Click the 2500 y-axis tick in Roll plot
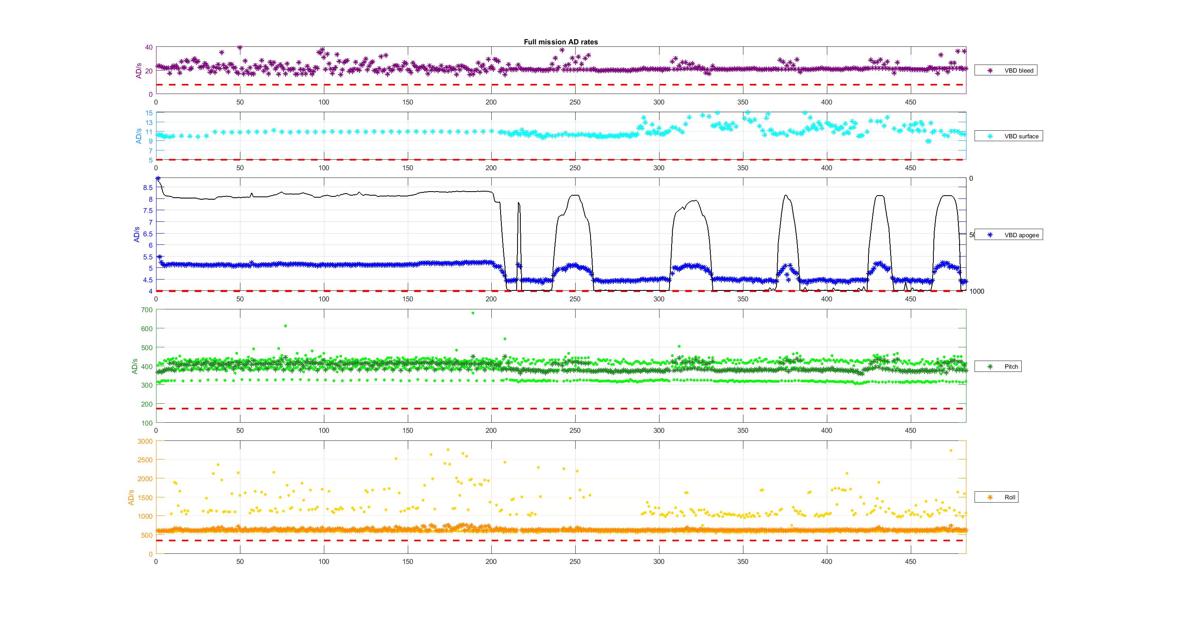Viewport: 1200px width, 622px height. pyautogui.click(x=145, y=460)
